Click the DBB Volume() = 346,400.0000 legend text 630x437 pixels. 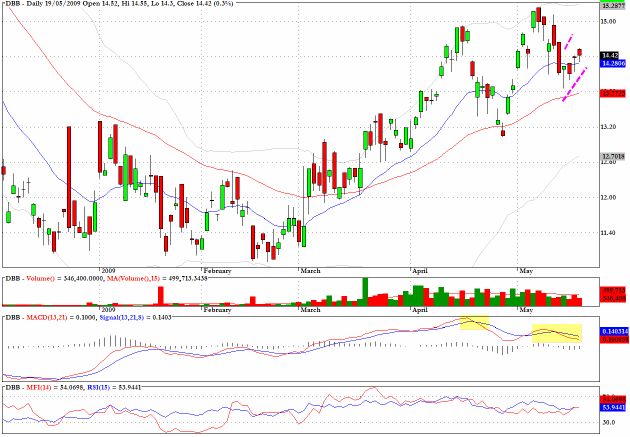55,278
